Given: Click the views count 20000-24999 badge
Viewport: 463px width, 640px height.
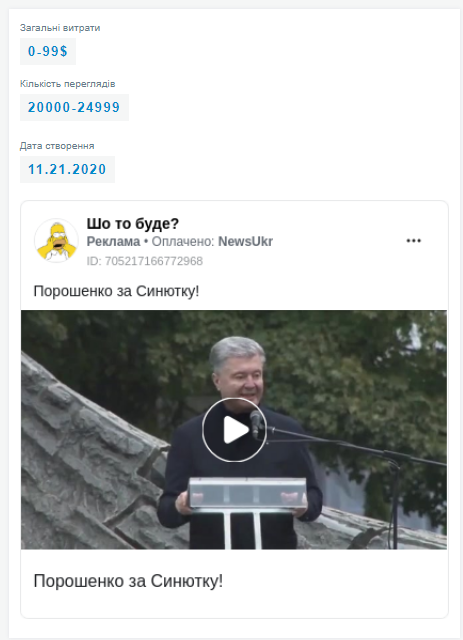Looking at the screenshot, I should point(74,107).
